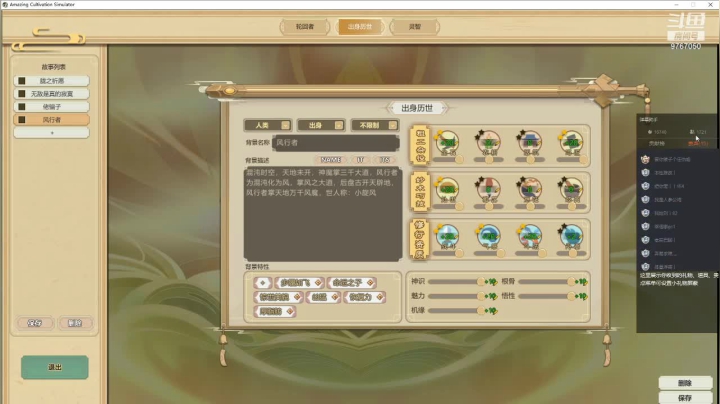Switch to the 出身历世 tab
This screenshot has height=404, width=720.
(x=360, y=27)
